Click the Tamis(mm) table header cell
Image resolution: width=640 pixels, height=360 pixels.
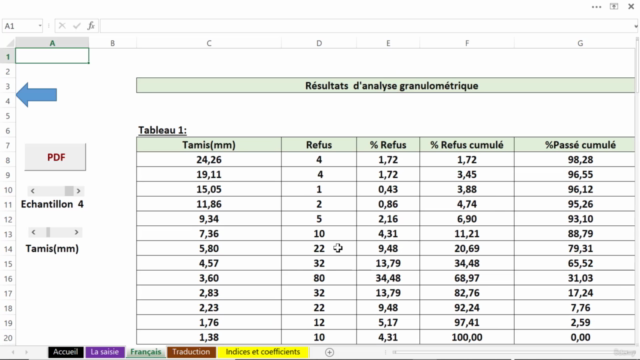(209, 145)
